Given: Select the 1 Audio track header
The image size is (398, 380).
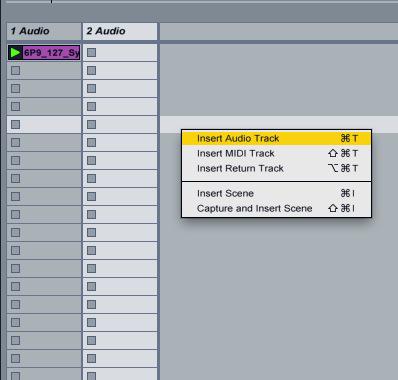Looking at the screenshot, I should [44, 31].
